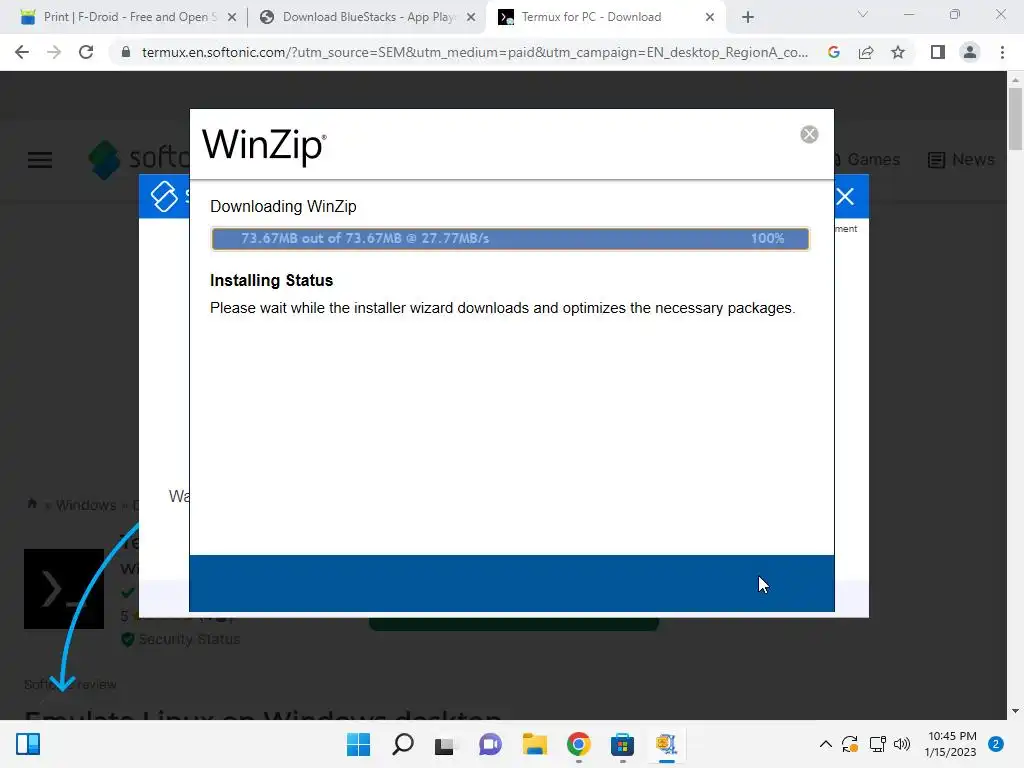Click the Windows Update tray icon
This screenshot has height=768, width=1024.
[850, 744]
